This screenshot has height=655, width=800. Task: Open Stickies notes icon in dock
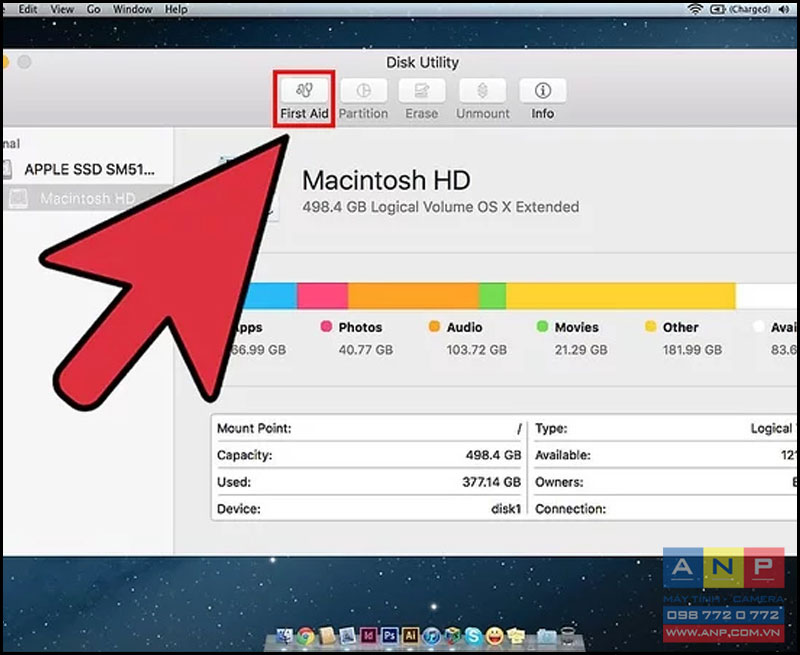[515, 636]
